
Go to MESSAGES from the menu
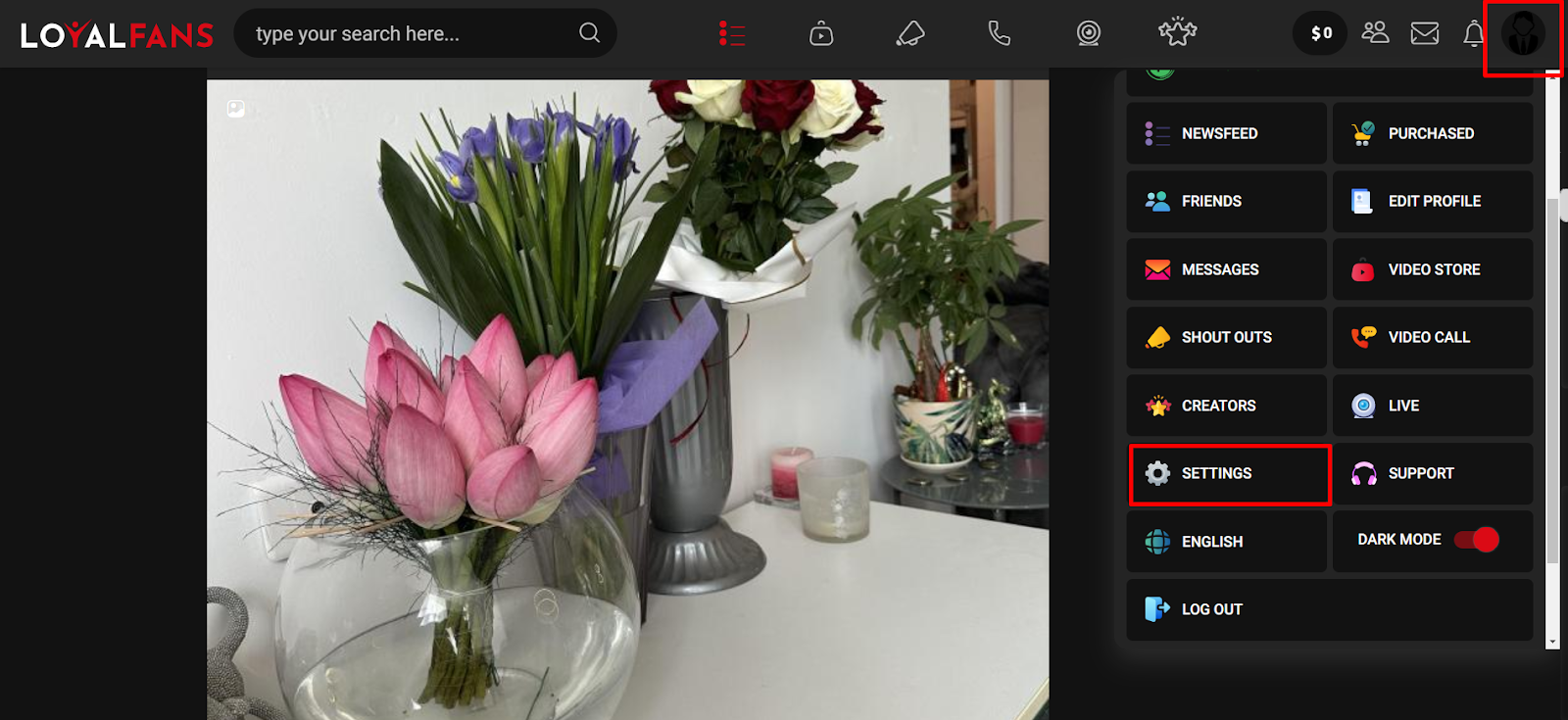[x=1226, y=269]
